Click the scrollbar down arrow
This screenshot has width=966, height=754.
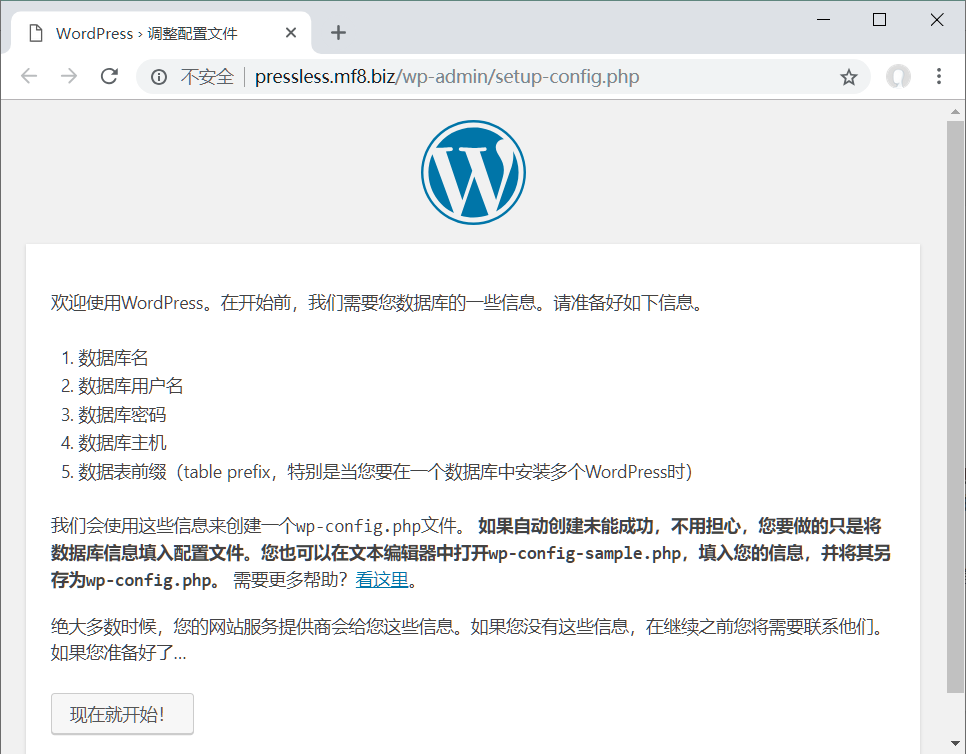pos(956,743)
